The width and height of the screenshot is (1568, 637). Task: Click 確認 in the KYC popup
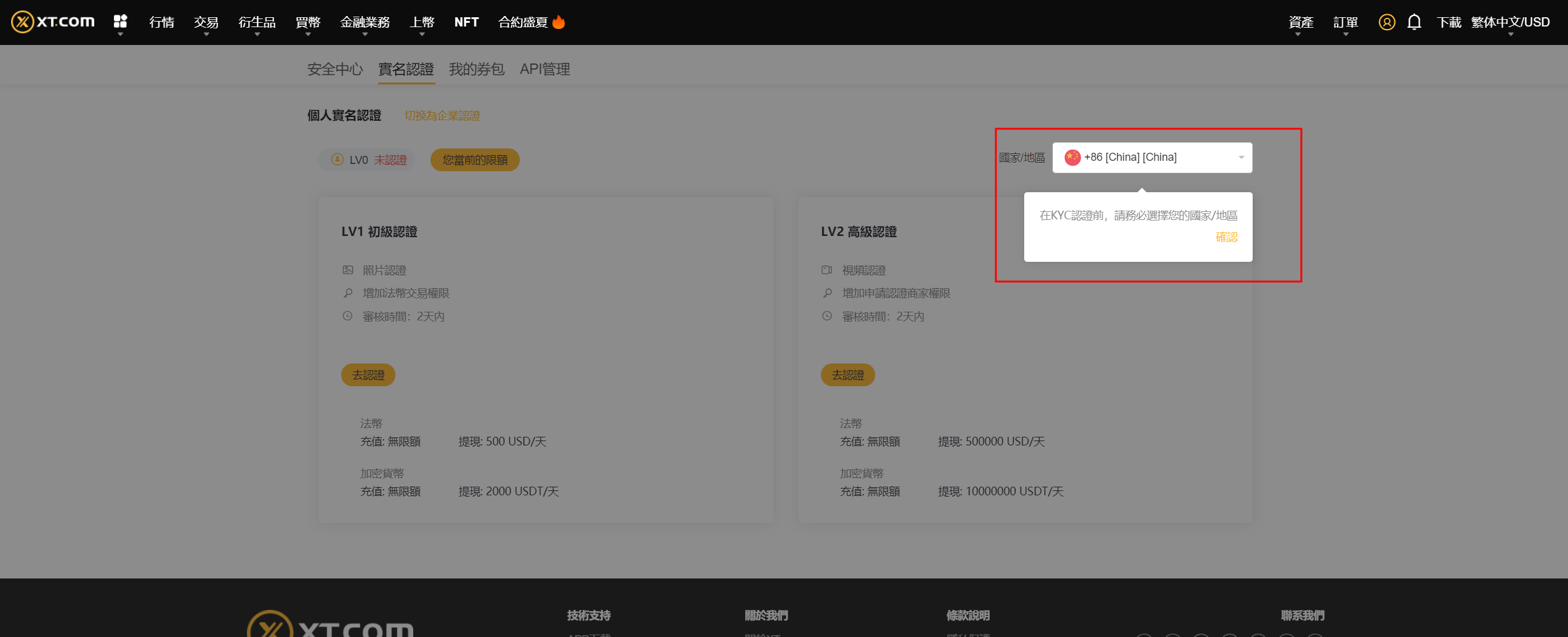[1226, 237]
